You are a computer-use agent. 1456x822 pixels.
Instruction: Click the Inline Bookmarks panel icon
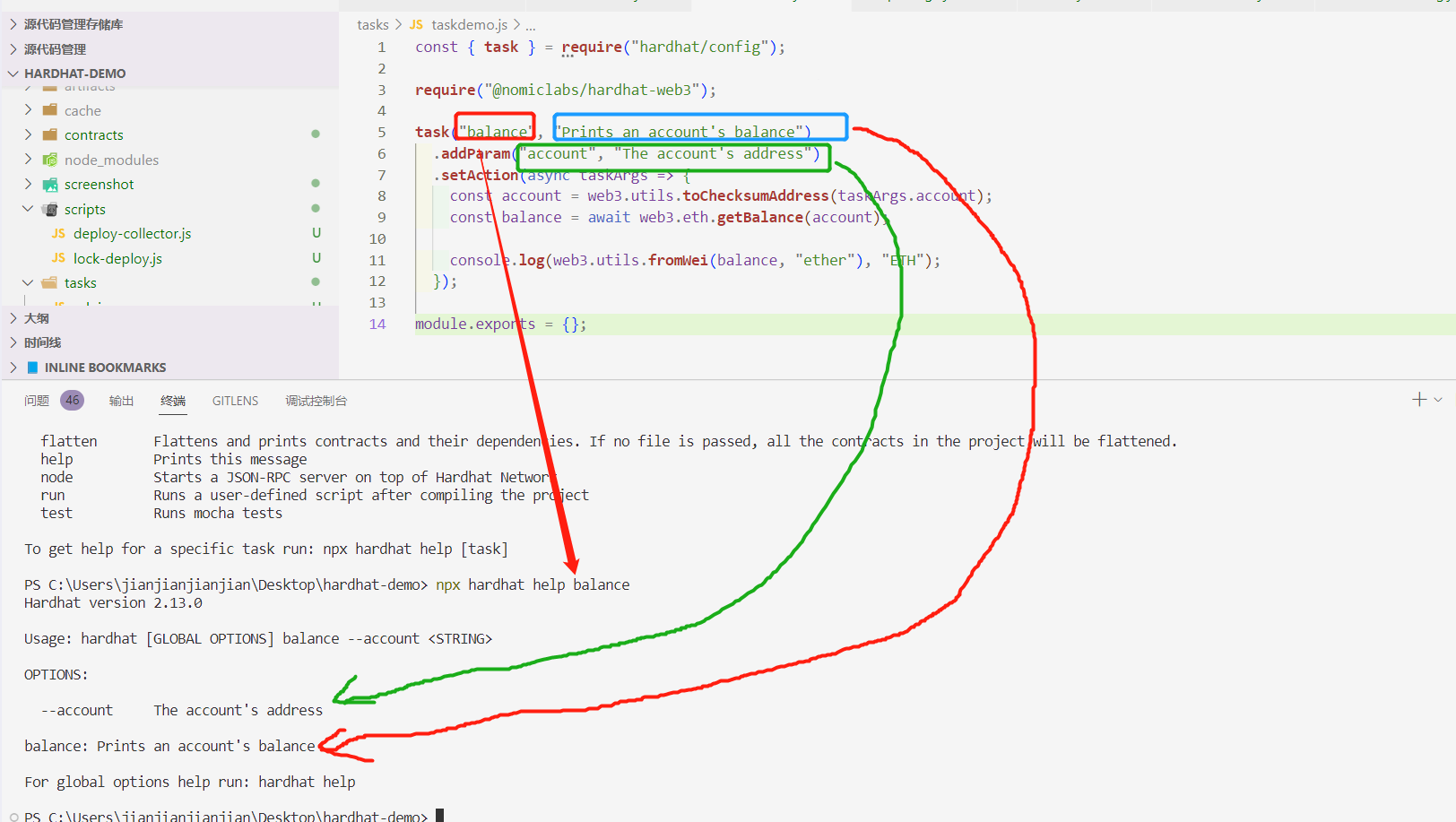32,368
